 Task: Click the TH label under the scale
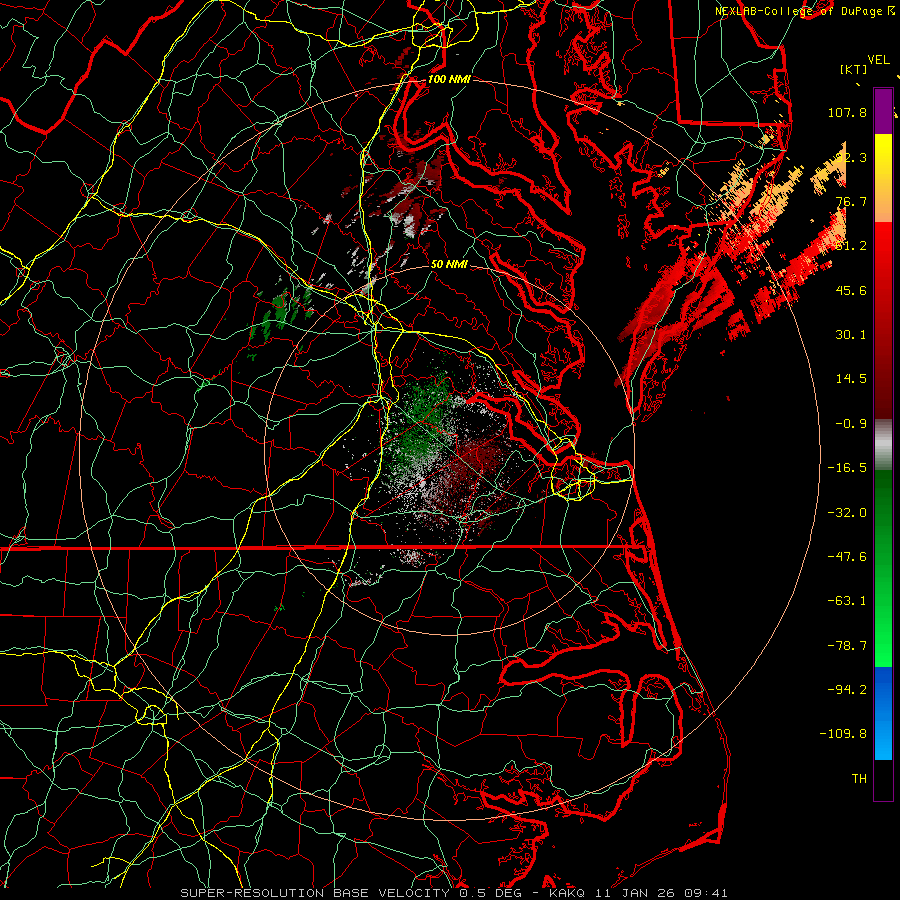pyautogui.click(x=859, y=779)
